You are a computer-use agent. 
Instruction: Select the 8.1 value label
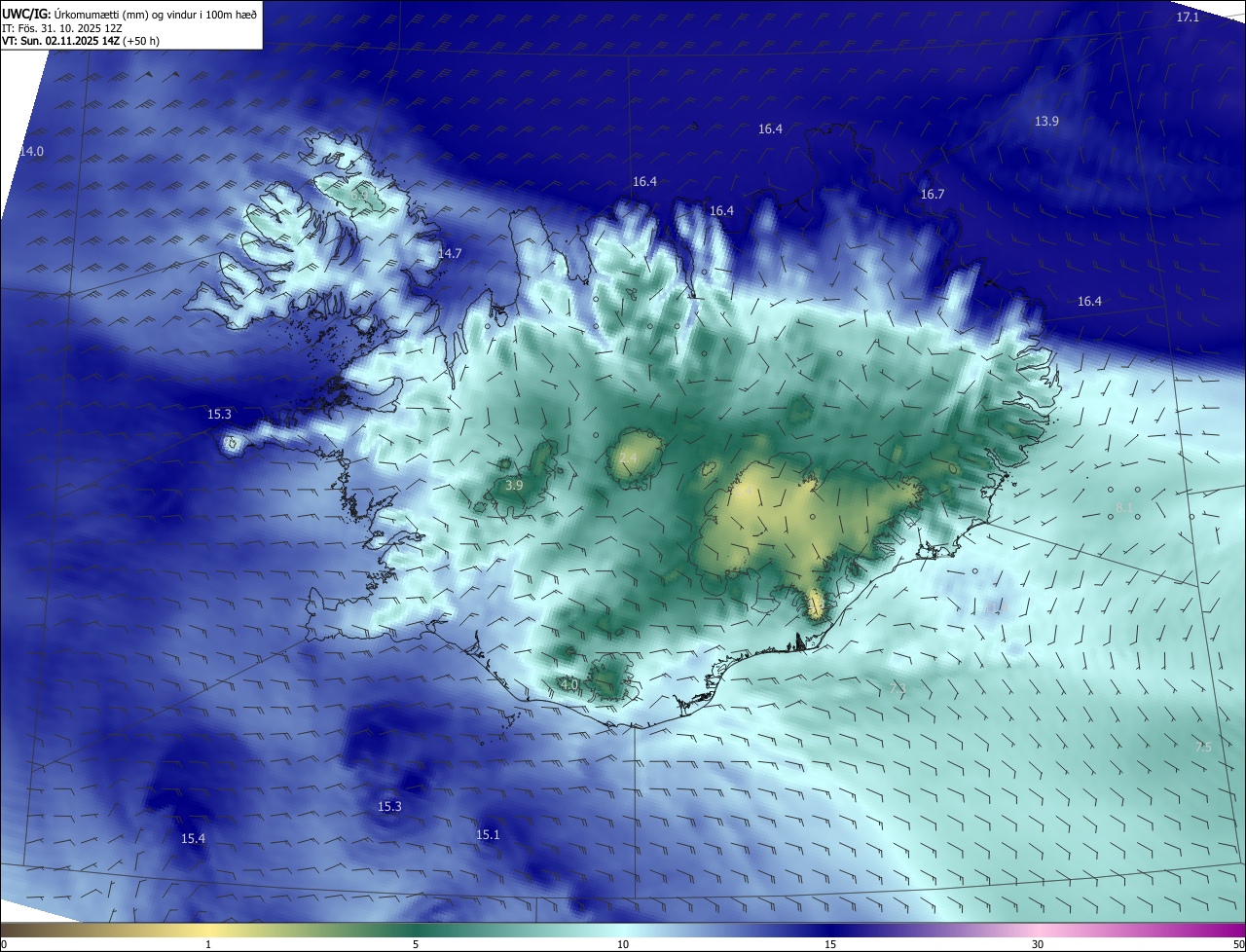[x=1124, y=507]
